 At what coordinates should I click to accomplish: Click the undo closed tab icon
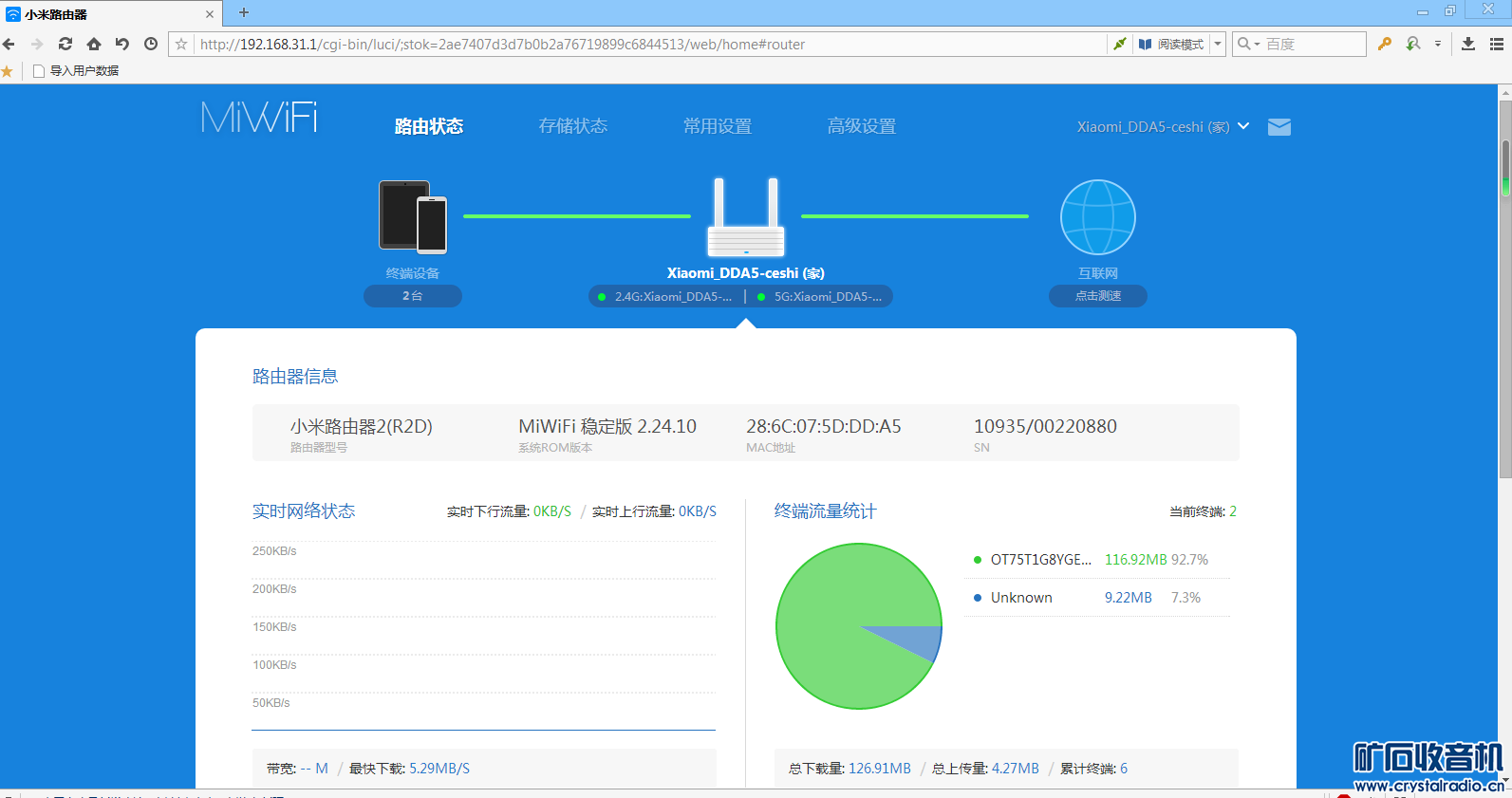pyautogui.click(x=122, y=44)
